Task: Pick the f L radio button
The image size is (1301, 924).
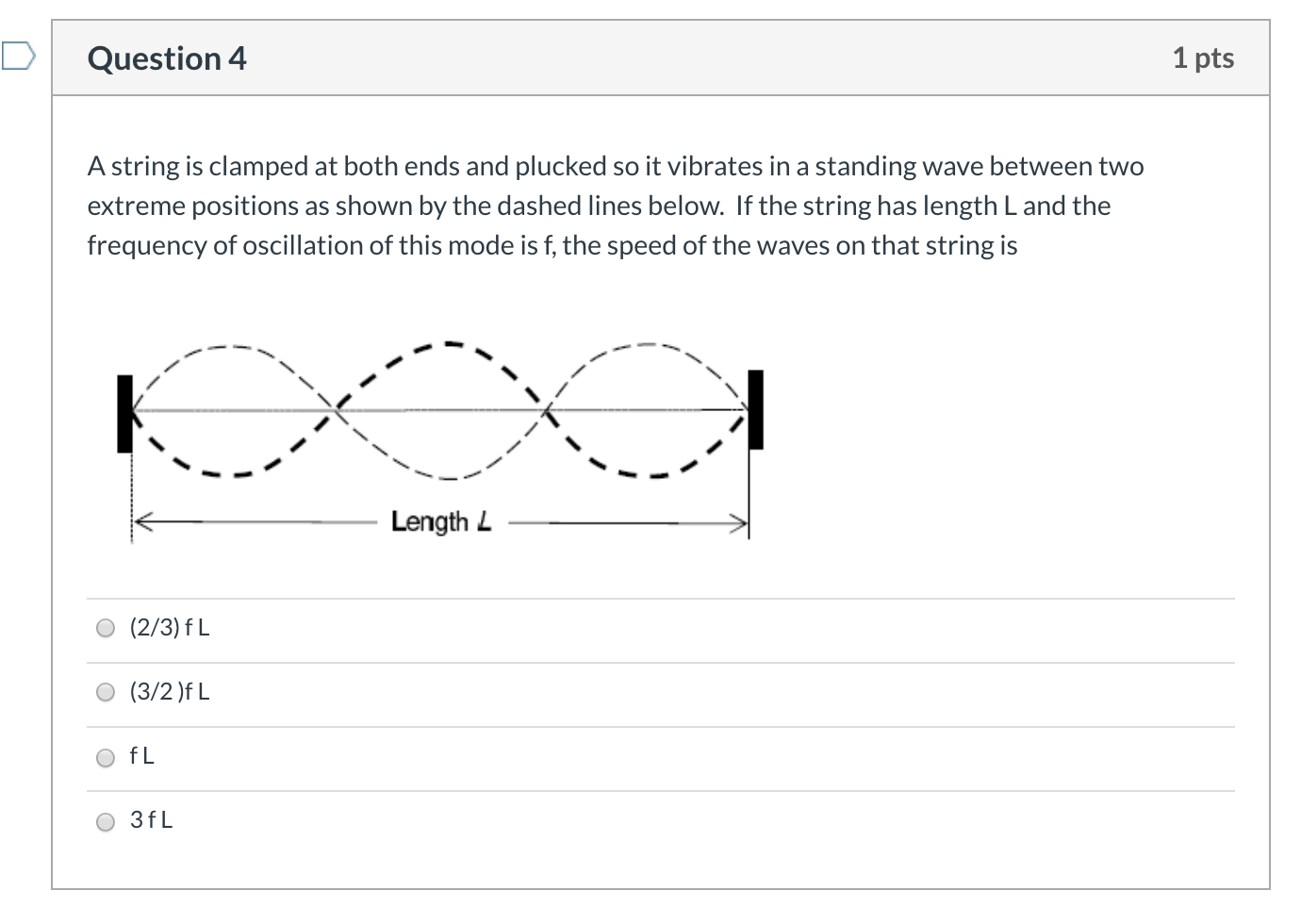Action: click(x=106, y=756)
